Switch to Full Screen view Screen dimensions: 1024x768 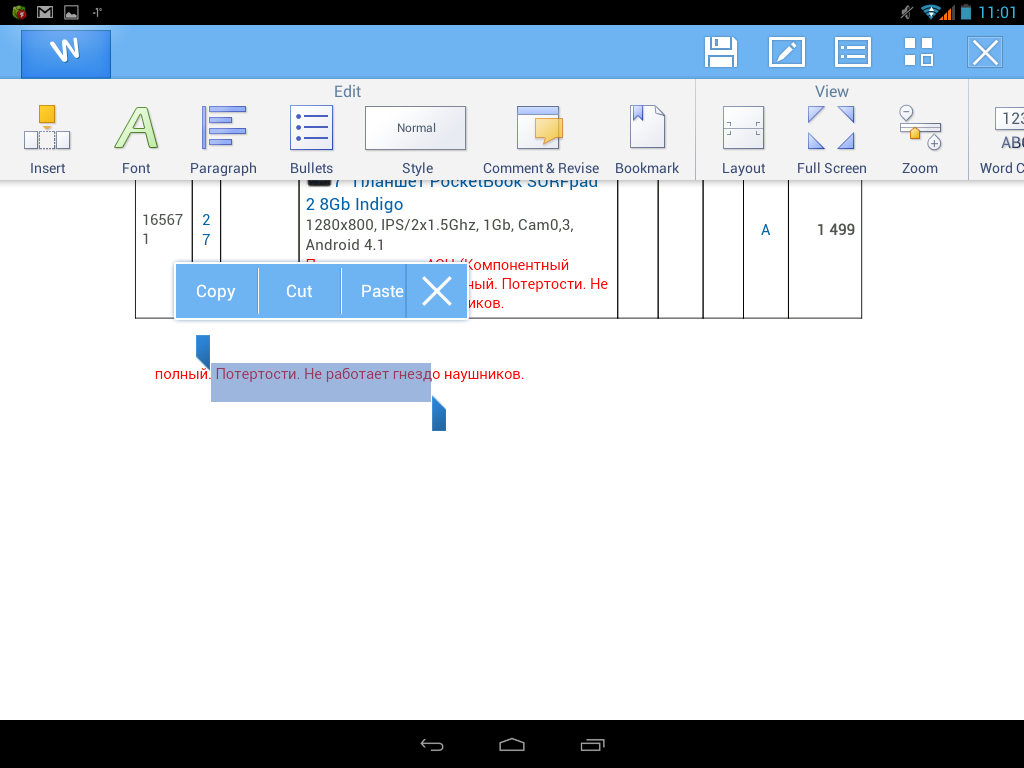tap(831, 139)
